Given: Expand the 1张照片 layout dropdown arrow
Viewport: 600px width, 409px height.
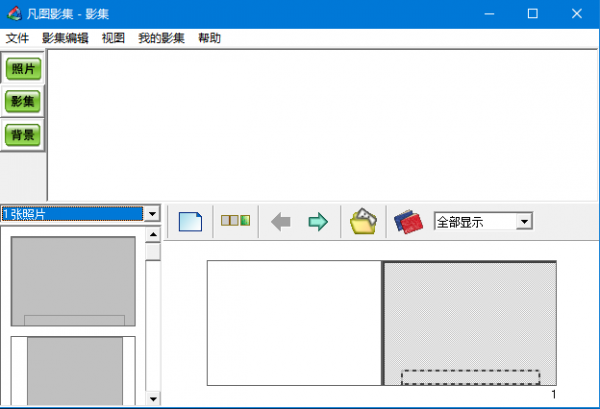Looking at the screenshot, I should pyautogui.click(x=152, y=213).
